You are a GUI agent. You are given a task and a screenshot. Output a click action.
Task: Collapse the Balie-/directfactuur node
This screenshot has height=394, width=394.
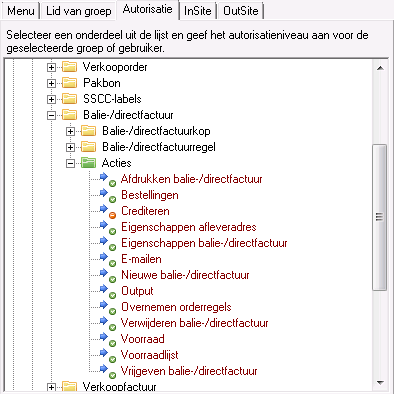click(x=51, y=115)
